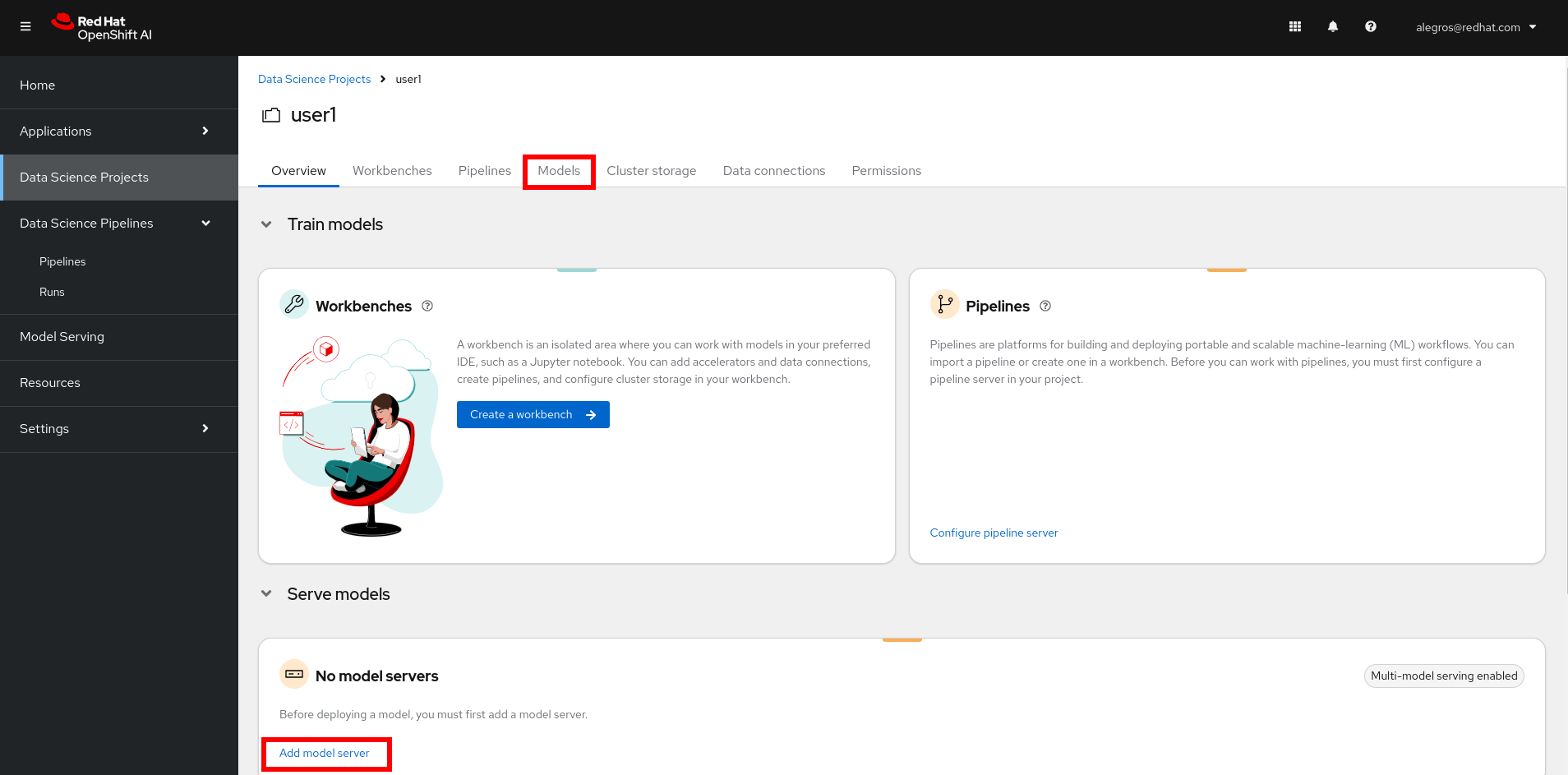Go to Data Science Projects breadcrumb
1568x775 pixels.
(314, 79)
